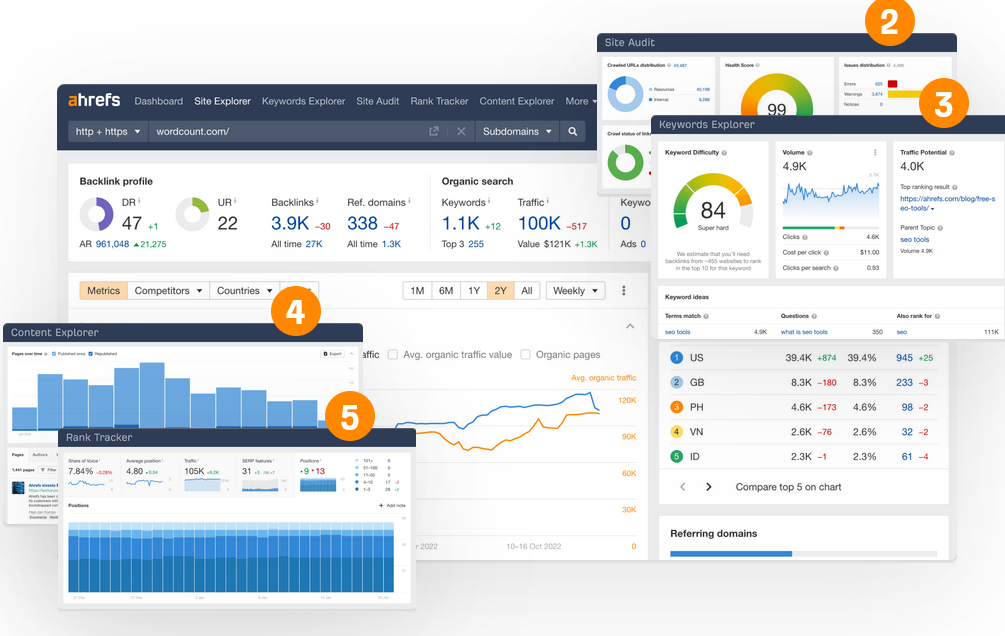Screen dimensions: 1005x636
Task: Open http + https protocol dropdown
Action: click(x=108, y=131)
